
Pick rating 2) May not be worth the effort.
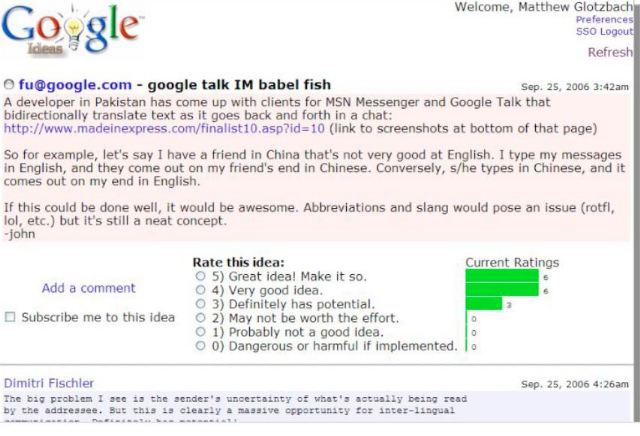point(201,318)
